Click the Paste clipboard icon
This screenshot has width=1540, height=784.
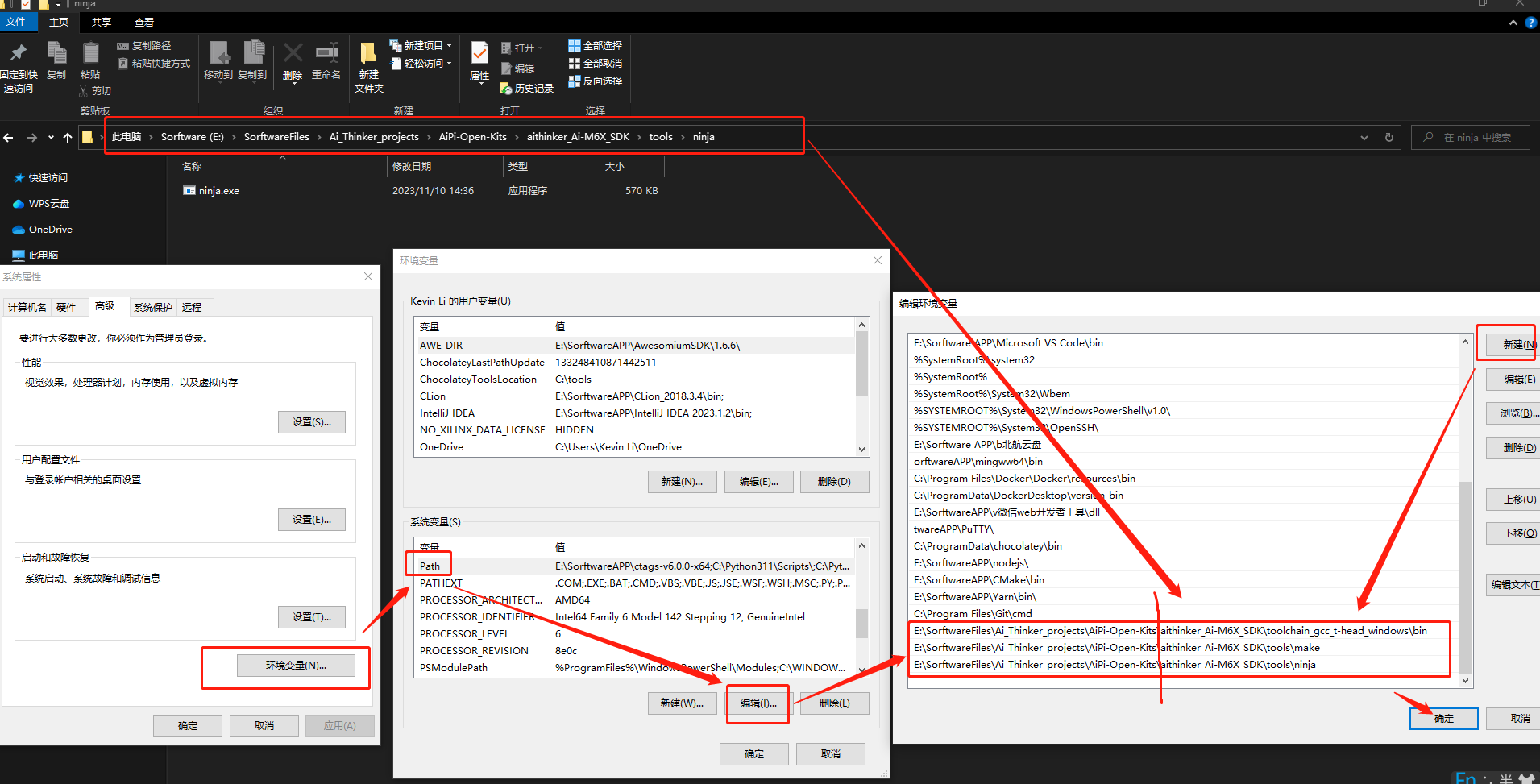click(90, 54)
